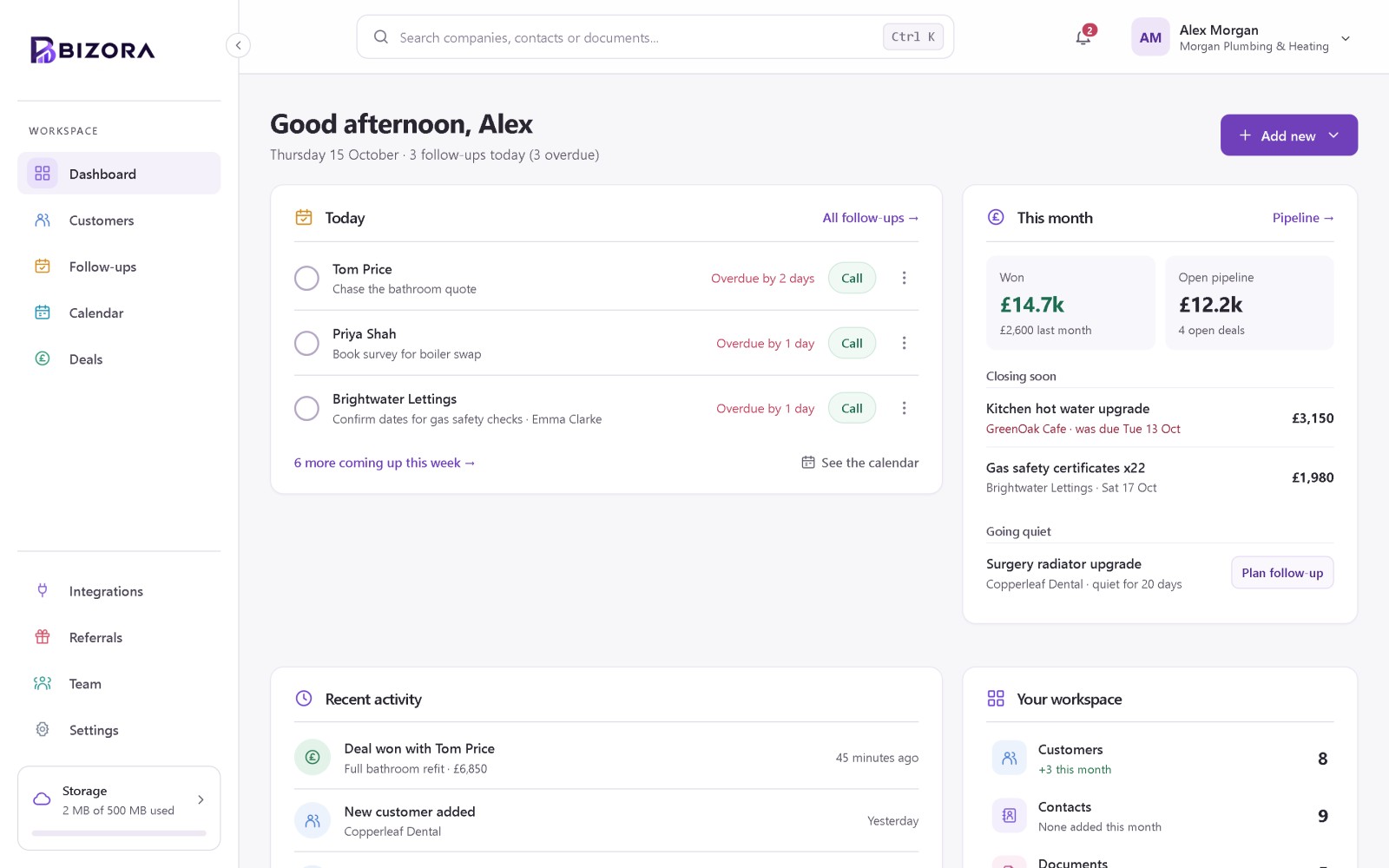Open more options for Tom Price

pyautogui.click(x=904, y=278)
